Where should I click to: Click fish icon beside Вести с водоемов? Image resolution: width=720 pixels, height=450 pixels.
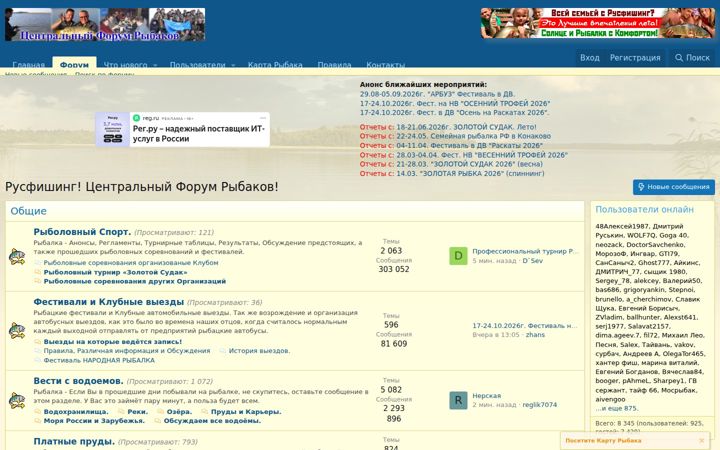(17, 400)
